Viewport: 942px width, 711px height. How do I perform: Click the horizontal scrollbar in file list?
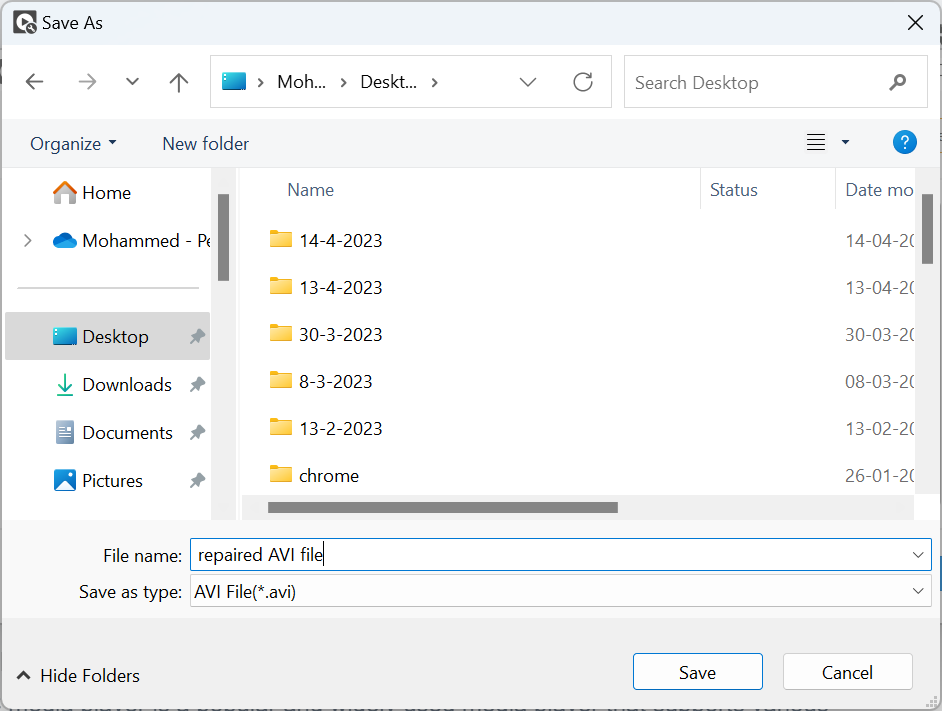point(443,507)
